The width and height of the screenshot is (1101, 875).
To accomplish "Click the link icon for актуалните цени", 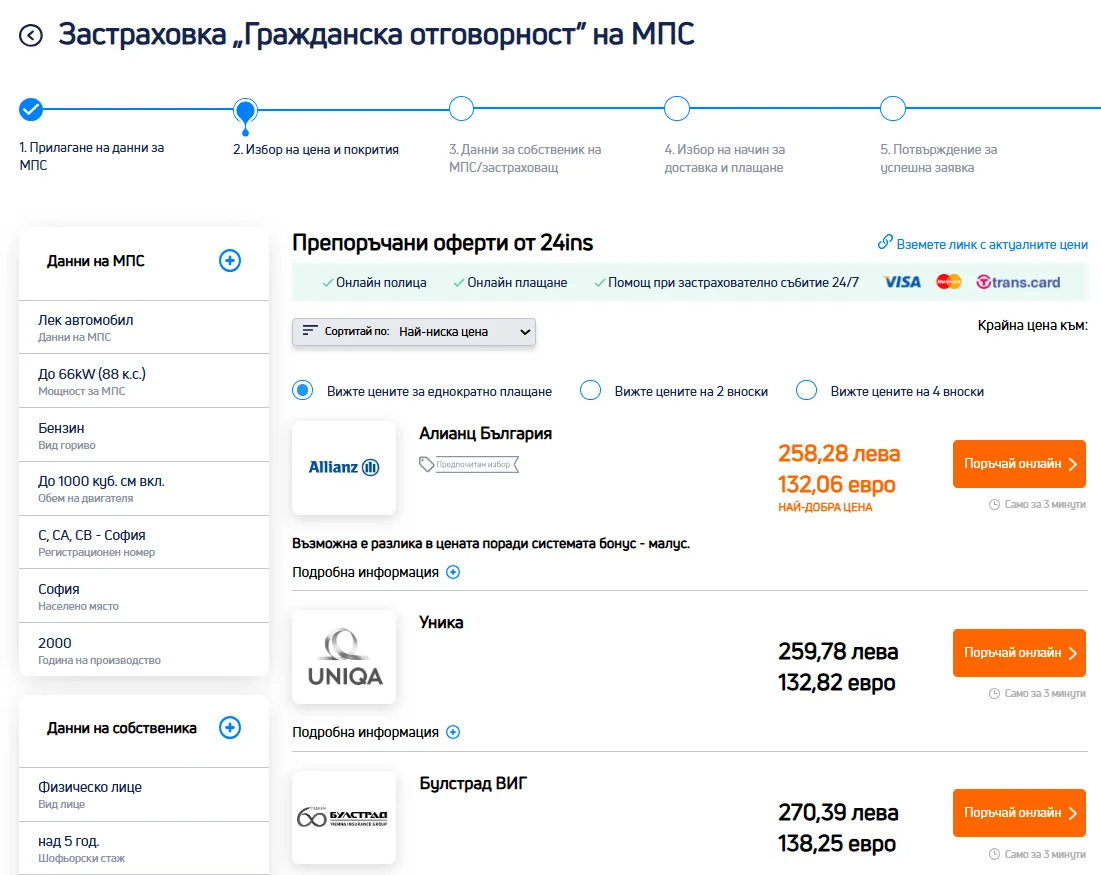I will click(x=884, y=243).
